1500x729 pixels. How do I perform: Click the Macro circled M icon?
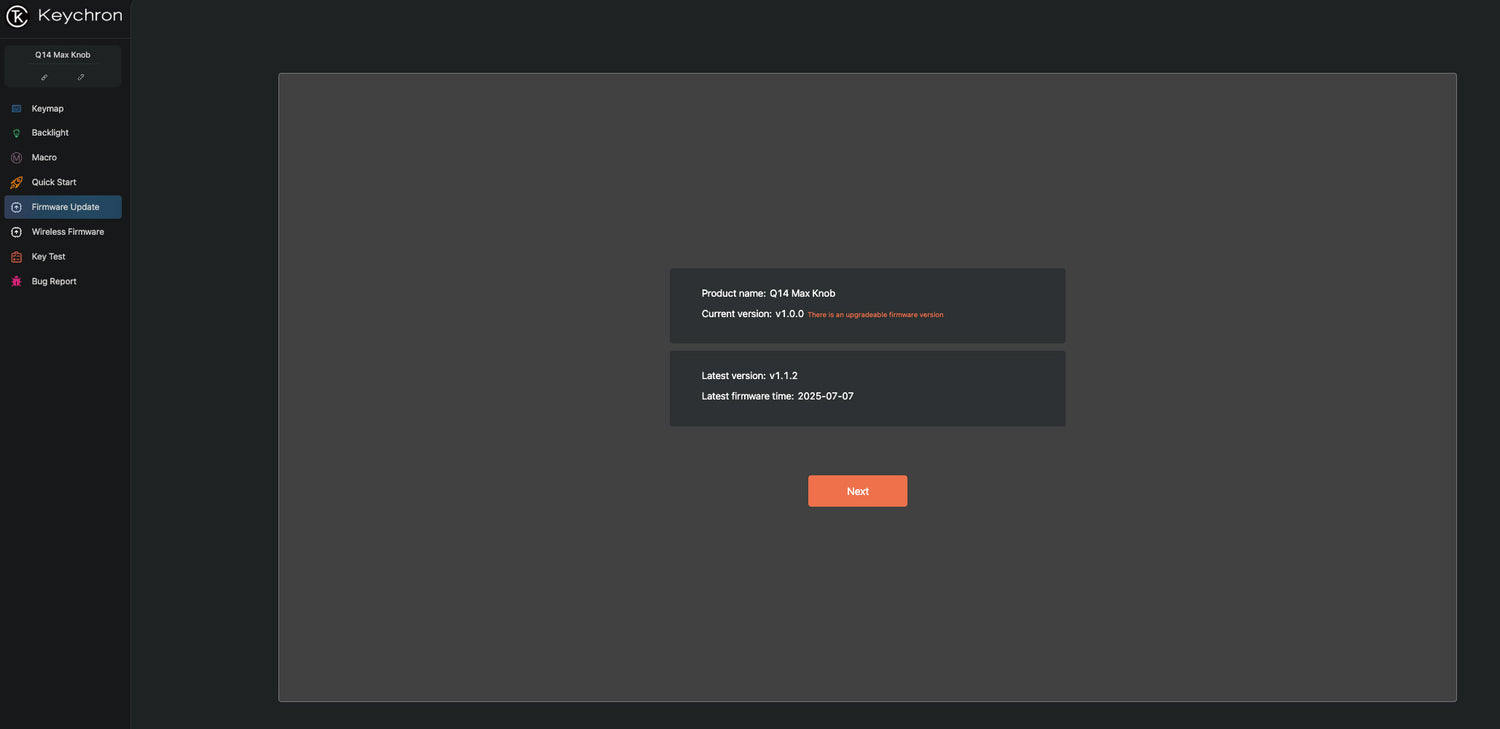[x=16, y=158]
